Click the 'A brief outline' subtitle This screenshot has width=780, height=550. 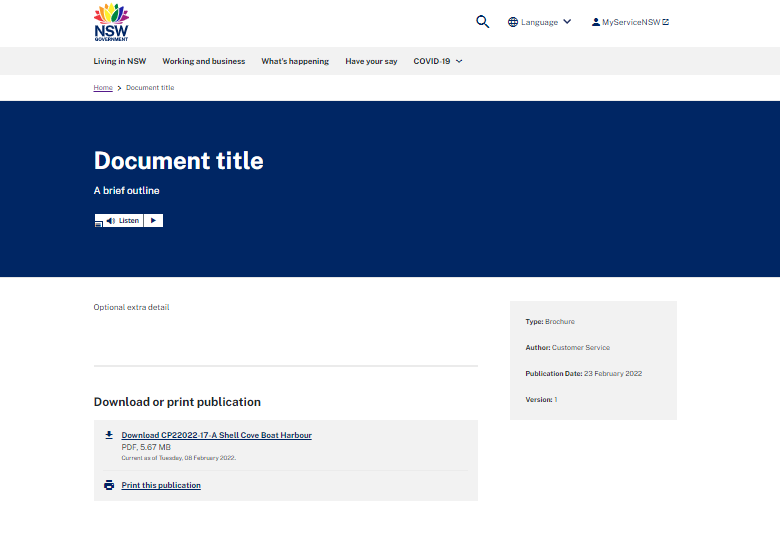[127, 190]
